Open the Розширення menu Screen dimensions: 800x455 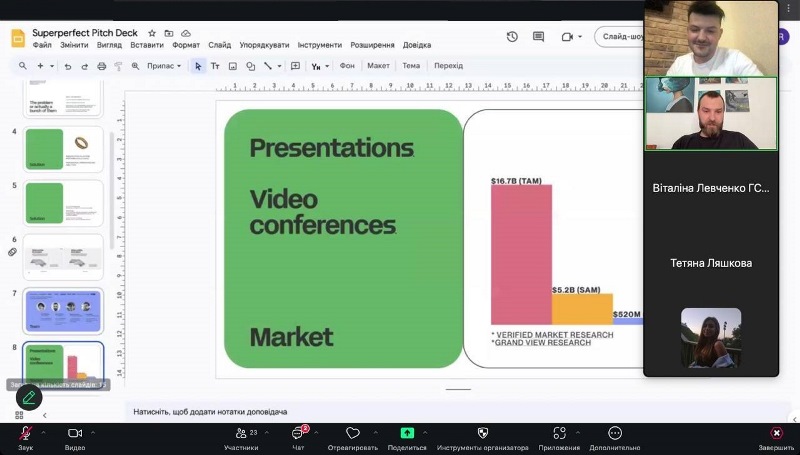pyautogui.click(x=372, y=45)
